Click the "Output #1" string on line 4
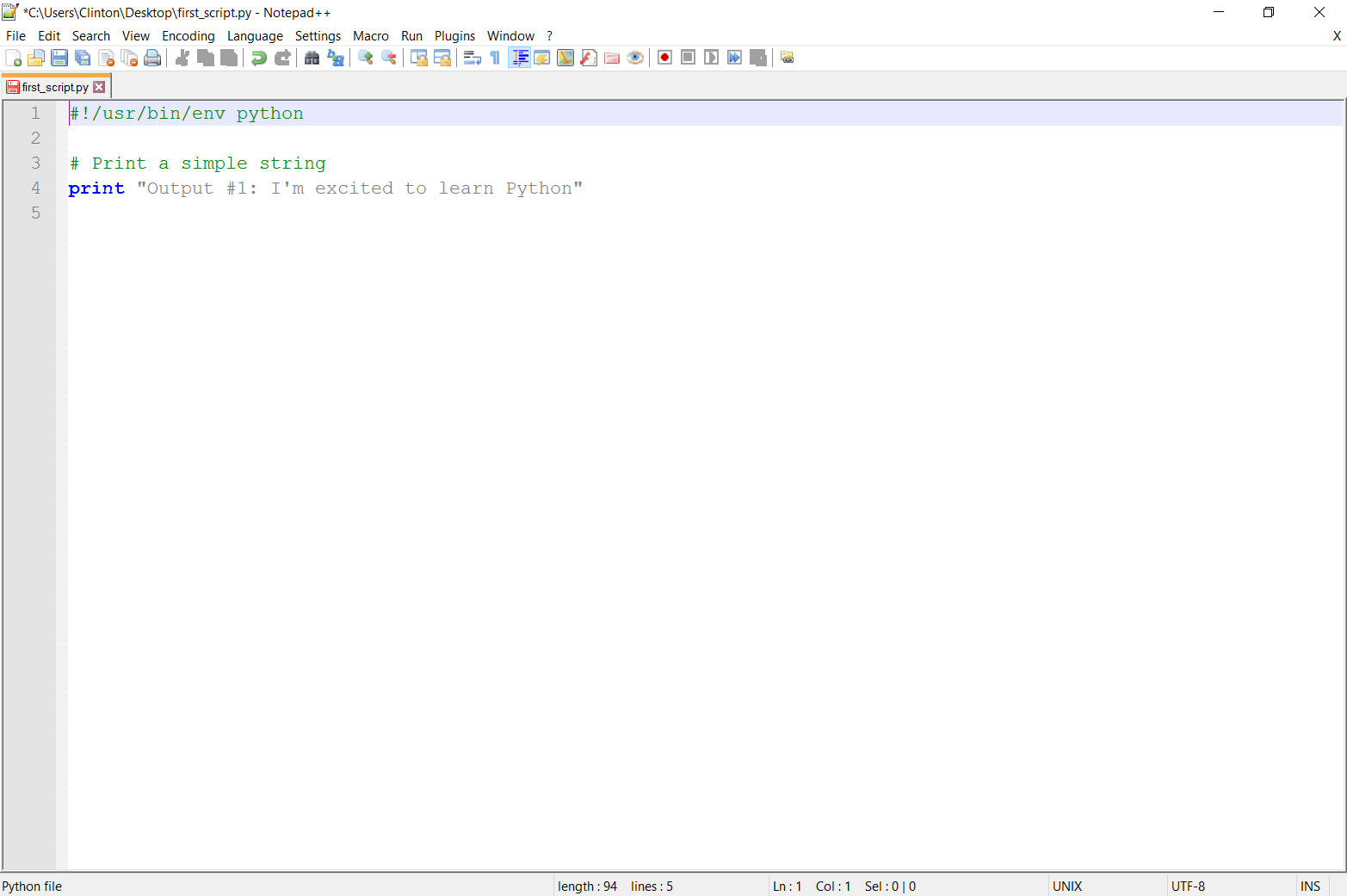1347x896 pixels. coord(360,188)
